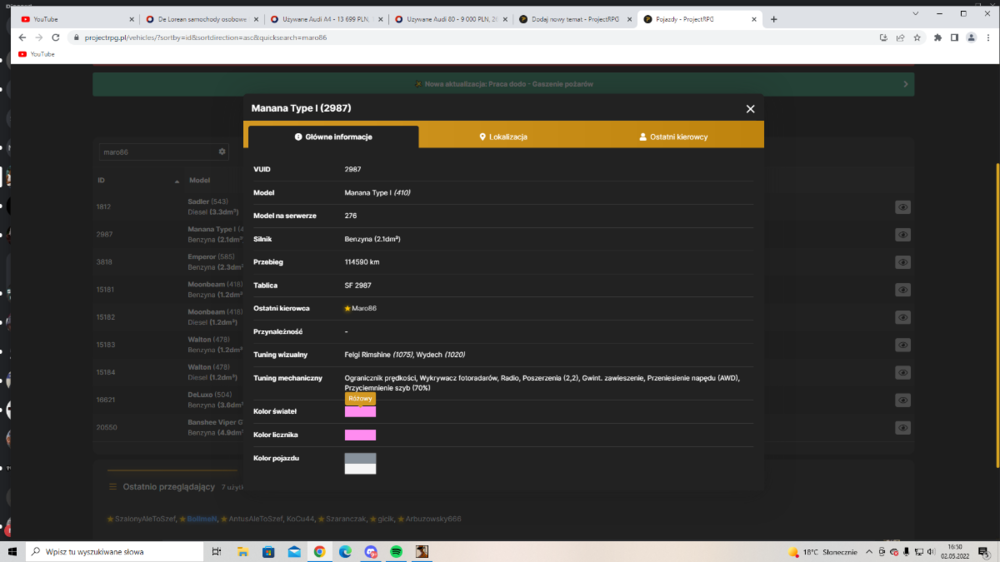Open the Mail app on the taskbar

[x=294, y=552]
